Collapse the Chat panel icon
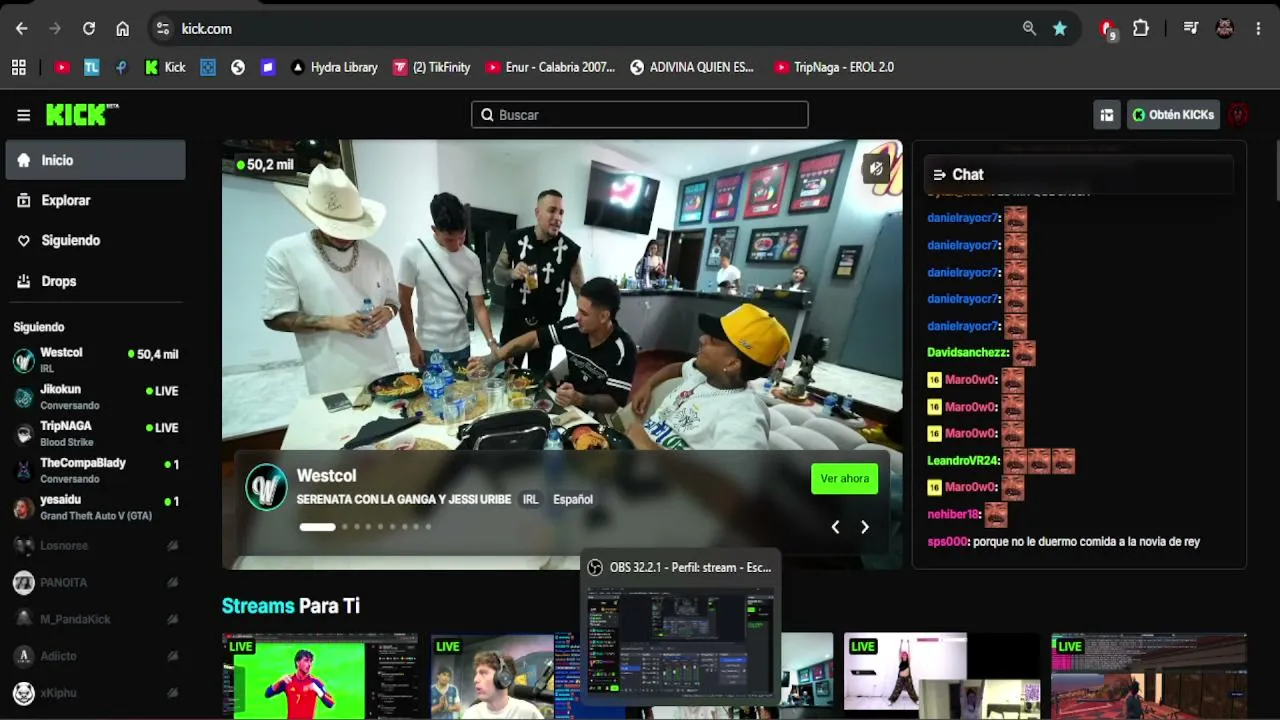The height and width of the screenshot is (720, 1280). coord(939,175)
